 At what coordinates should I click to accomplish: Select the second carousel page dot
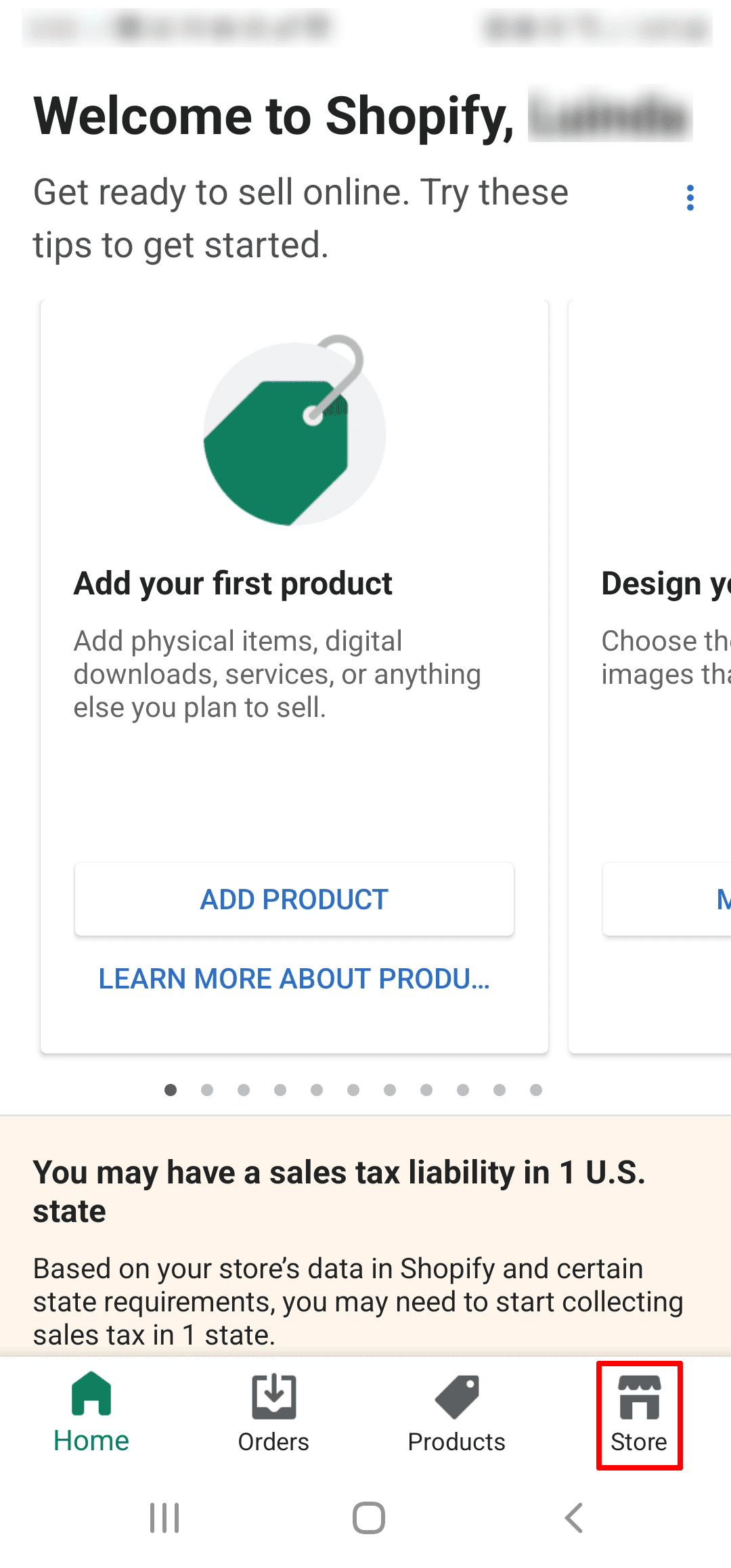pos(207,1090)
